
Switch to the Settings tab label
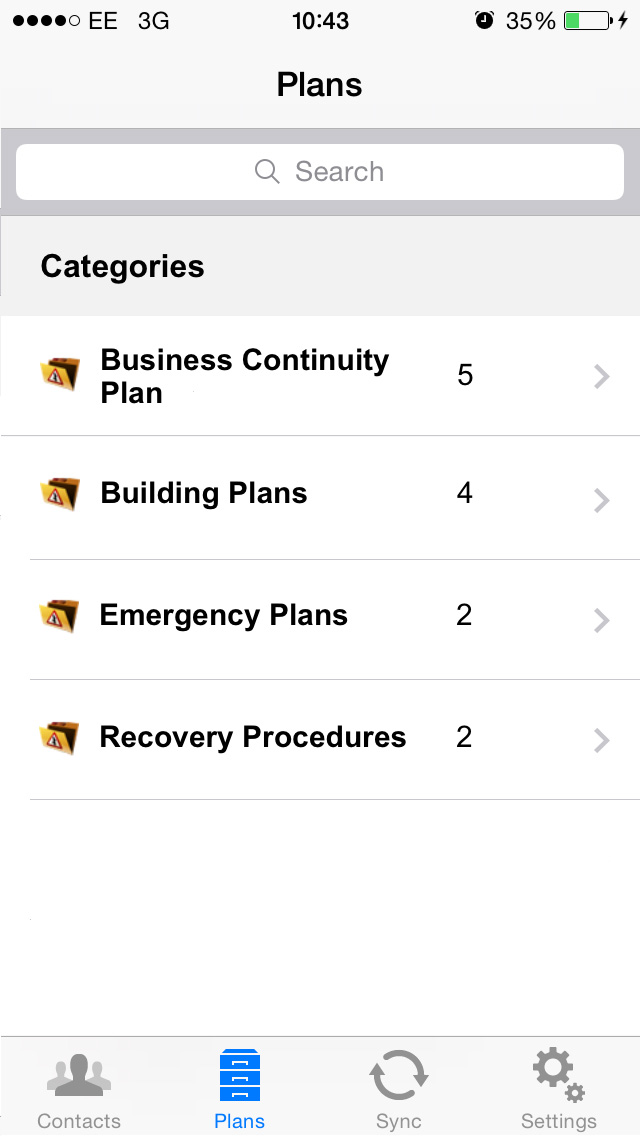559,1121
